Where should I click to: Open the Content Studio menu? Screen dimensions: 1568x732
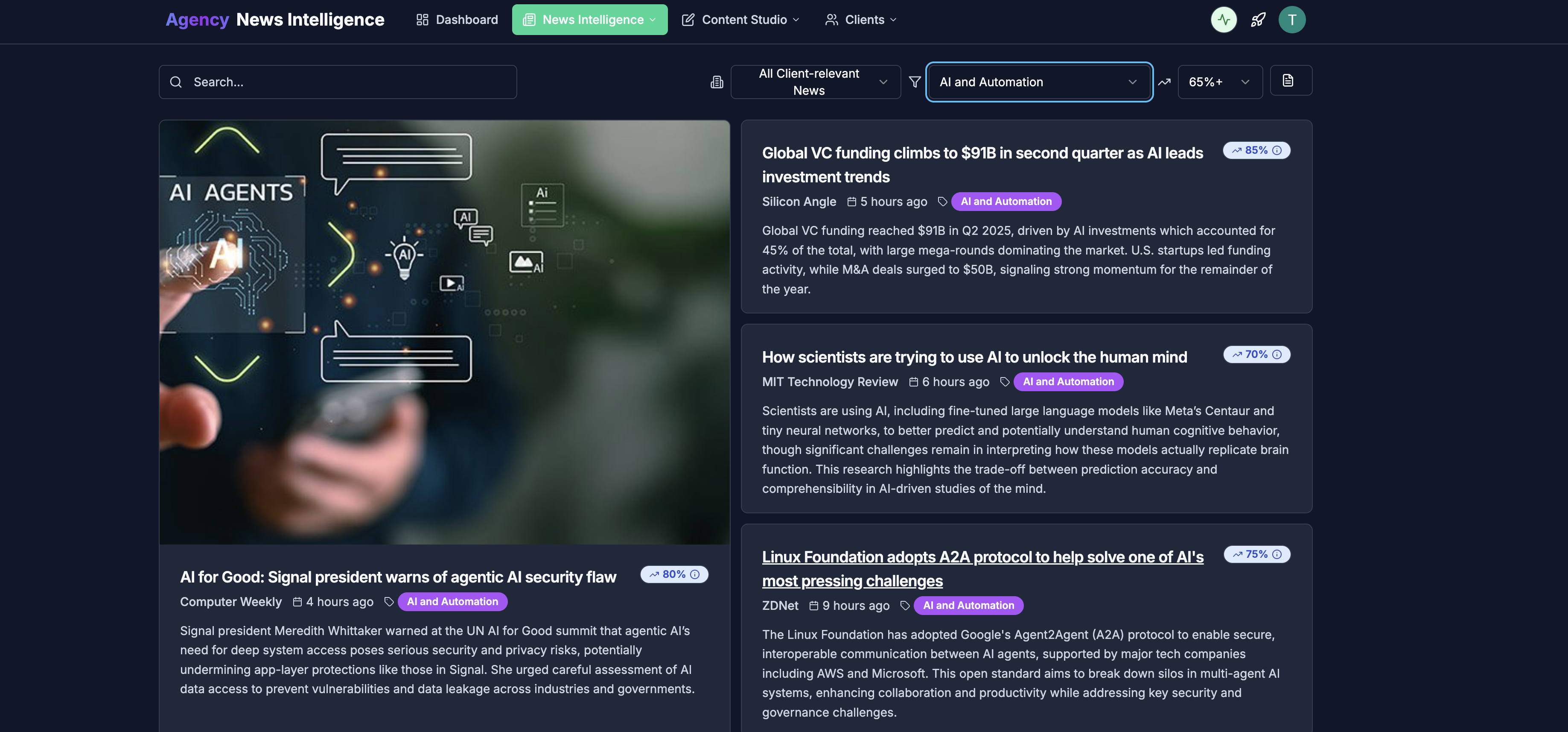click(x=740, y=20)
